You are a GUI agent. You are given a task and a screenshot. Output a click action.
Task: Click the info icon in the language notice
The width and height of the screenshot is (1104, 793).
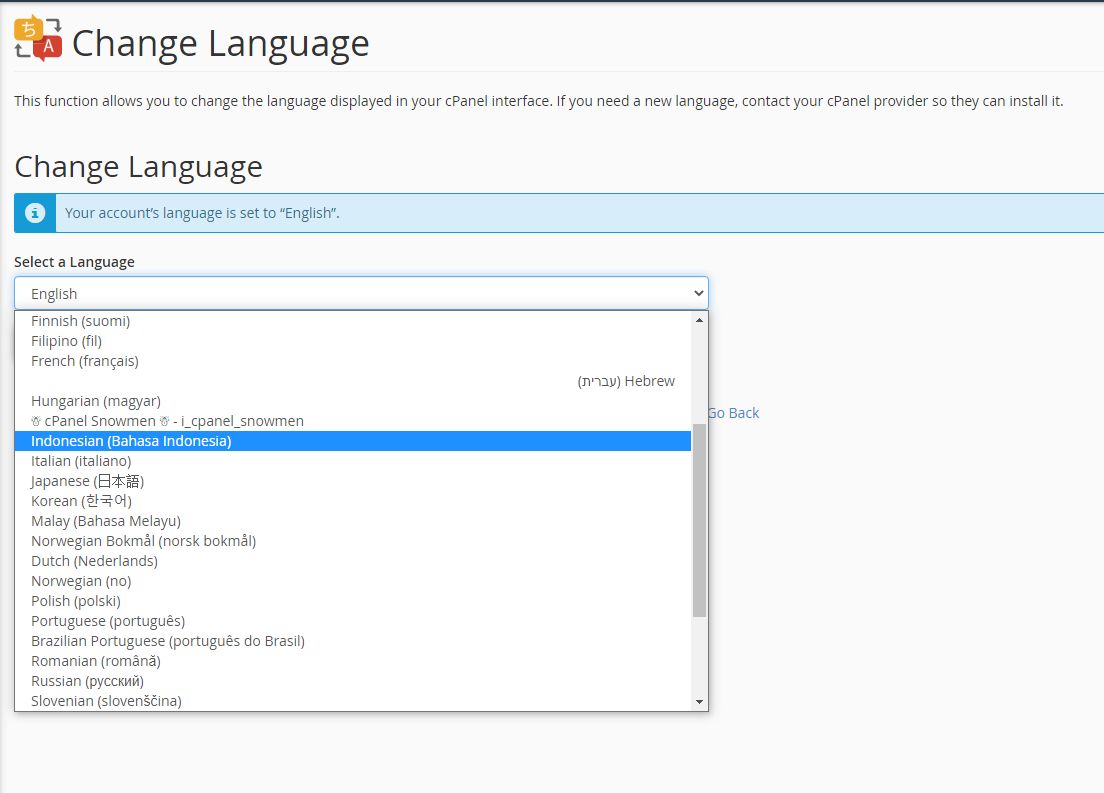34,213
